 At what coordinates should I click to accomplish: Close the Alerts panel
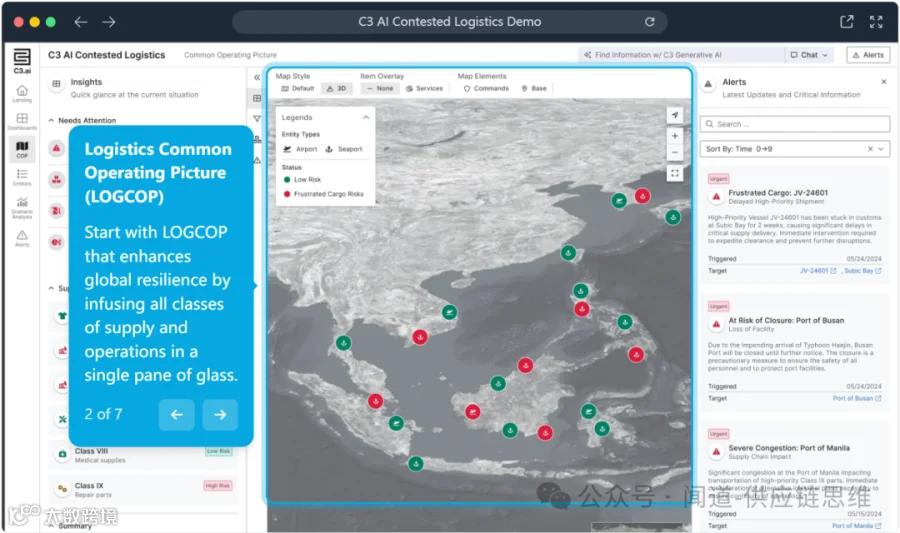[x=884, y=82]
